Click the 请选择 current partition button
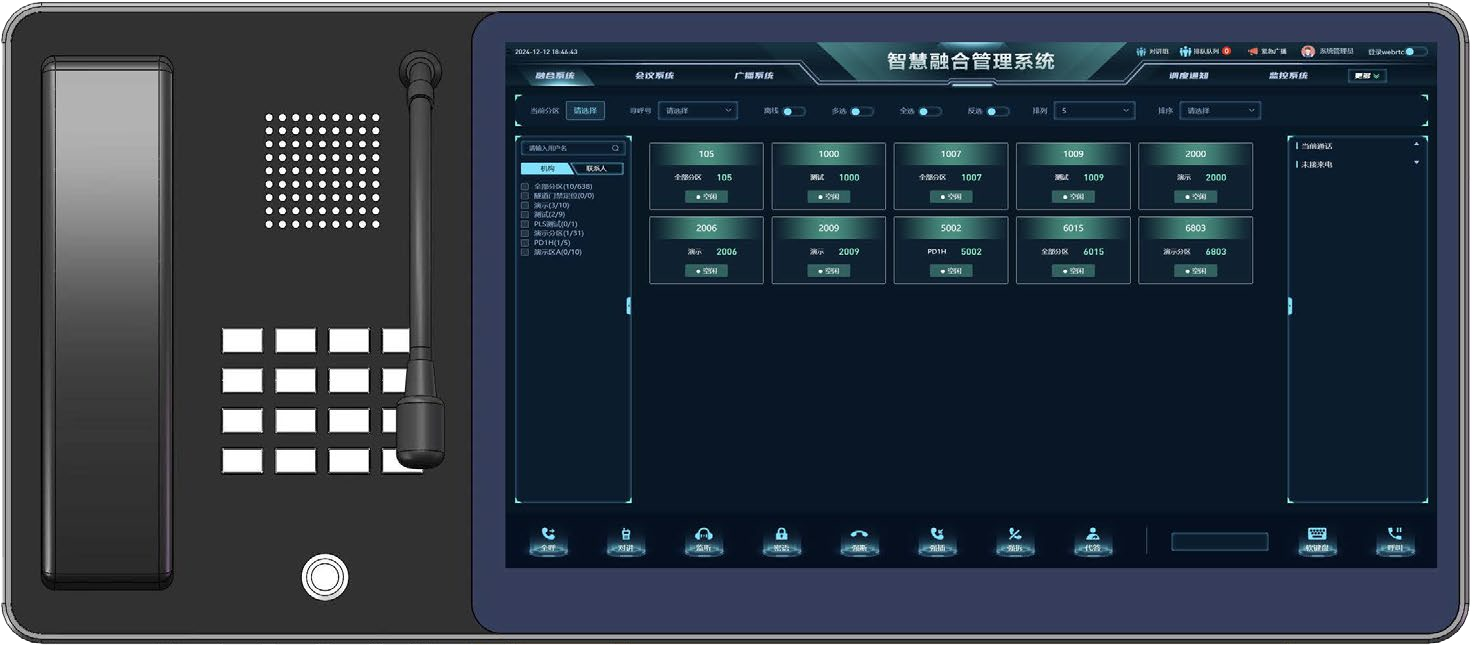Viewport: 1472px width, 645px height. click(585, 111)
